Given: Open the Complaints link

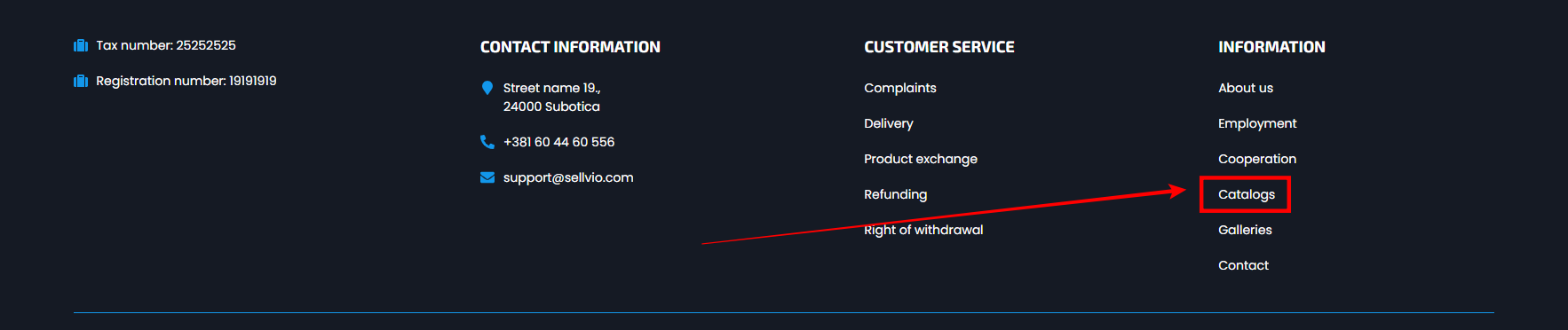Looking at the screenshot, I should point(900,88).
